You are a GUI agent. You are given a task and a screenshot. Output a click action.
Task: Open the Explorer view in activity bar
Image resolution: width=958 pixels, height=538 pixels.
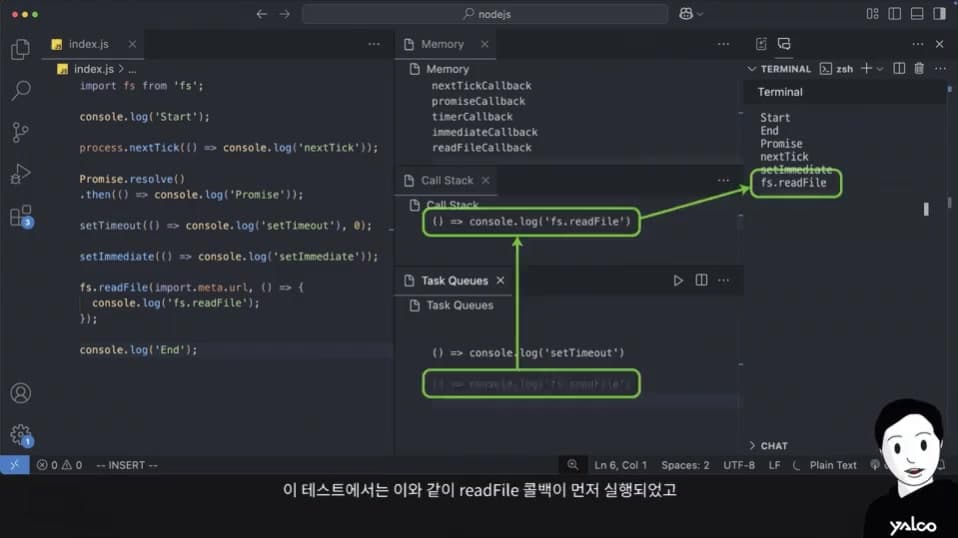click(x=20, y=49)
